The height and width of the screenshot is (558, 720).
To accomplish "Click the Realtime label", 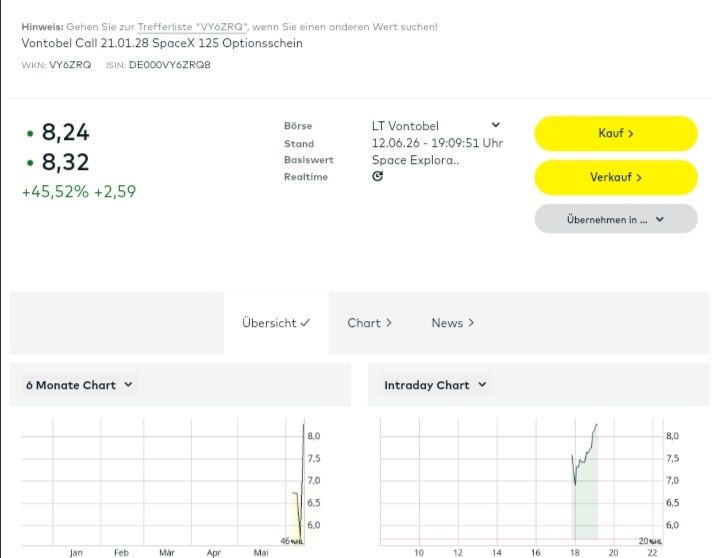I will click(306, 177).
